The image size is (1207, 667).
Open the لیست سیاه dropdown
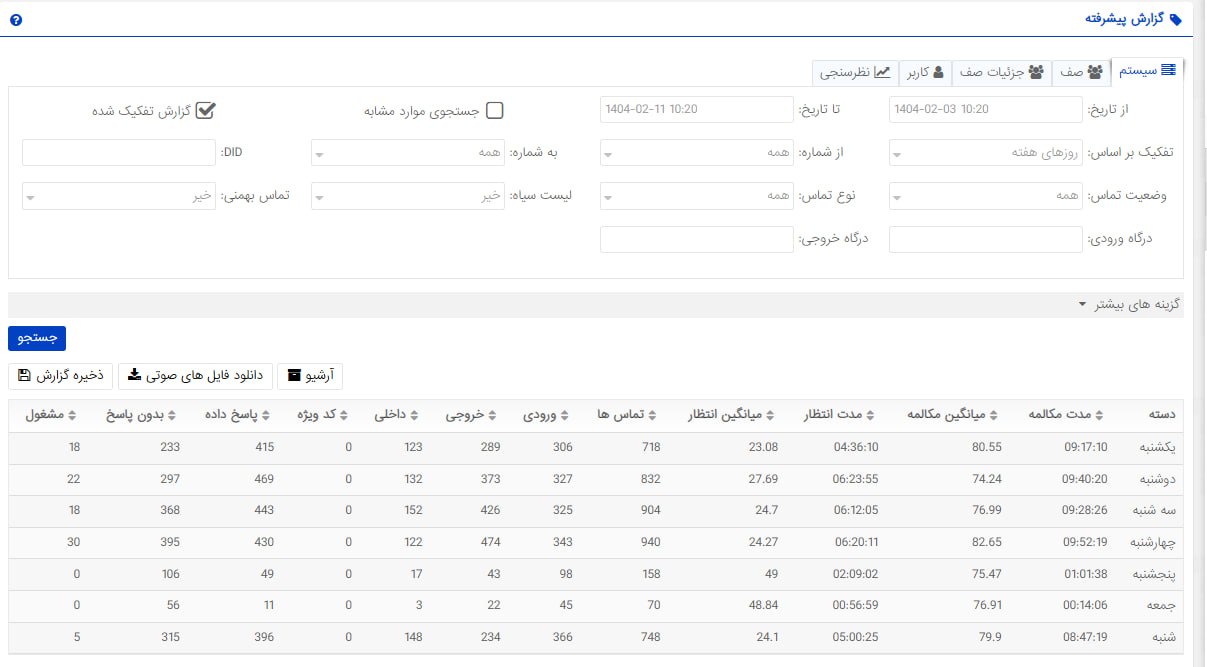point(408,195)
